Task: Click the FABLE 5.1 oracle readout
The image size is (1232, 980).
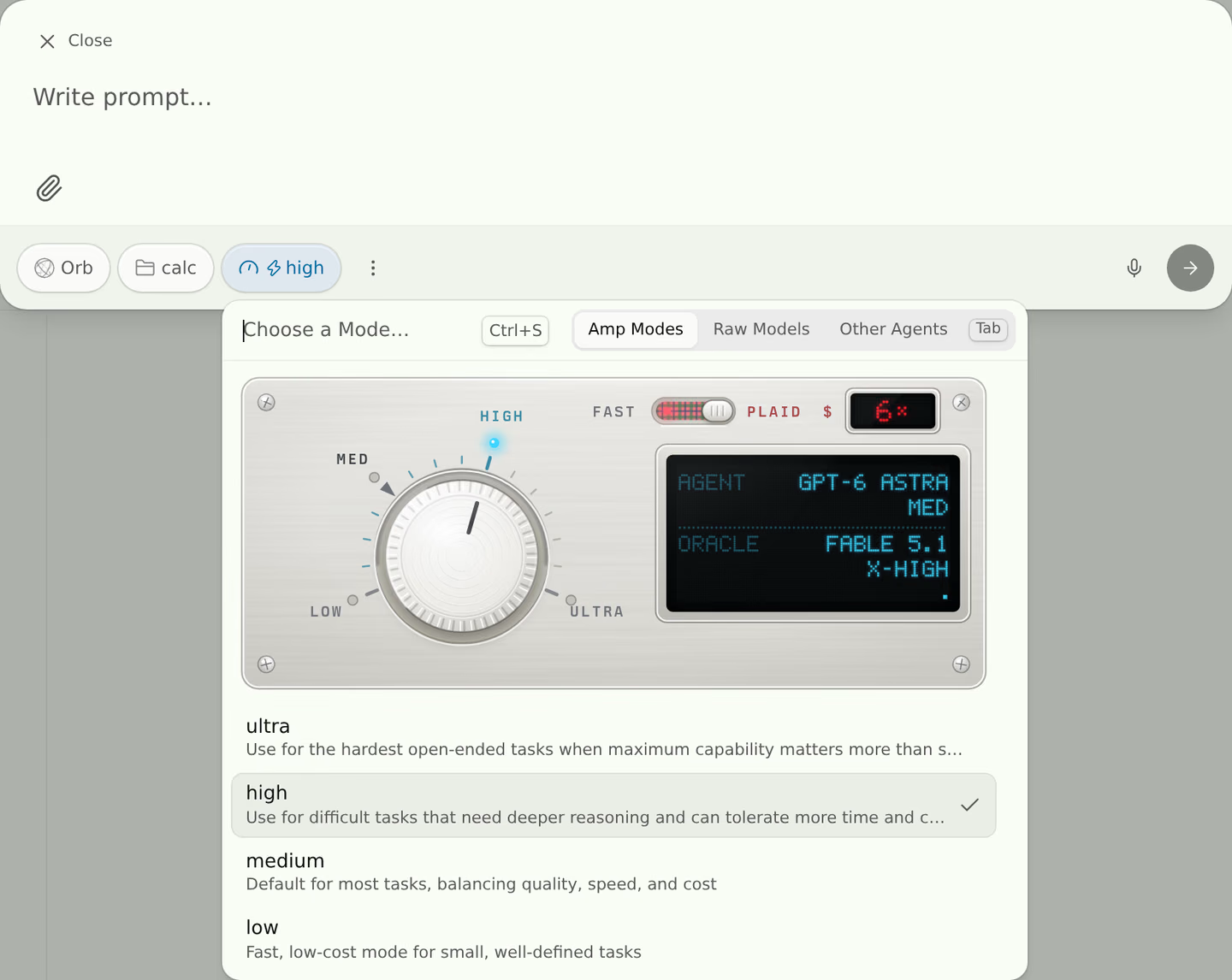Action: tap(886, 544)
